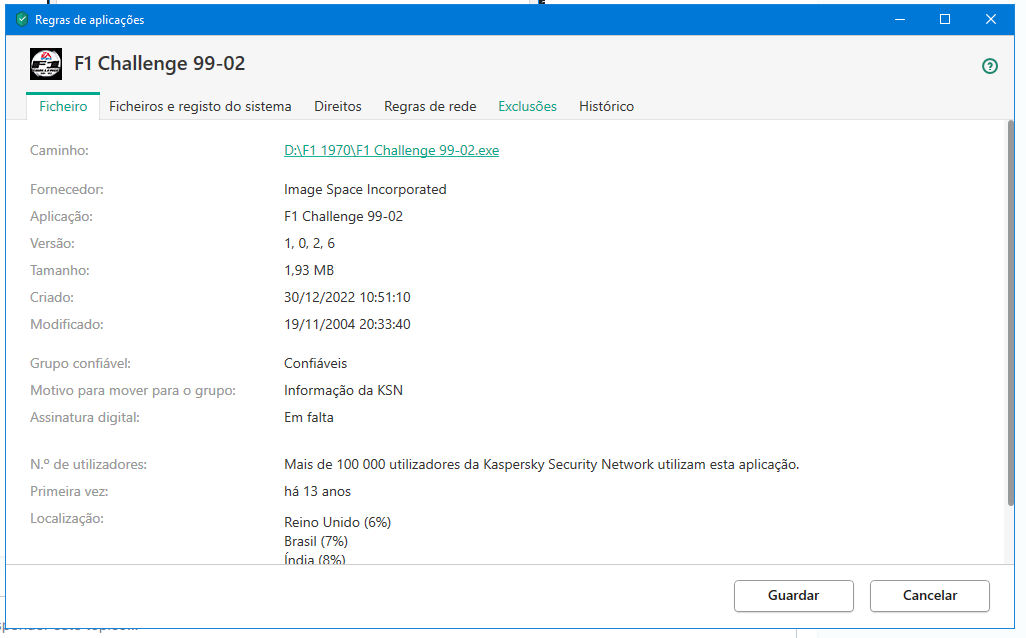Viewport: 1026px width, 638px height.
Task: Click the size value '1,93 MB'
Action: 309,270
